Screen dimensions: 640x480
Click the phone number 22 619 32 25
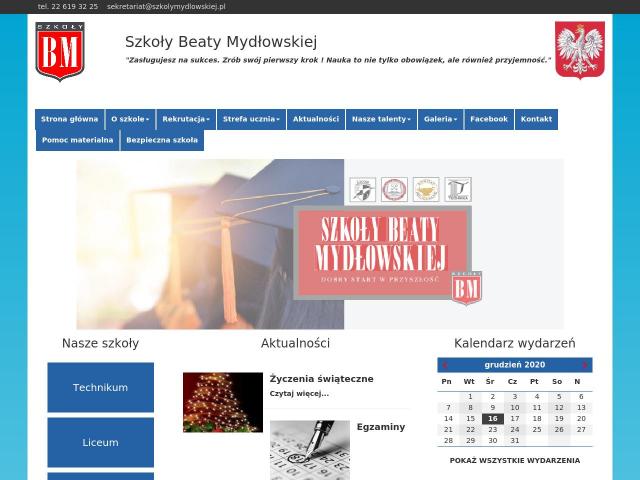point(68,7)
